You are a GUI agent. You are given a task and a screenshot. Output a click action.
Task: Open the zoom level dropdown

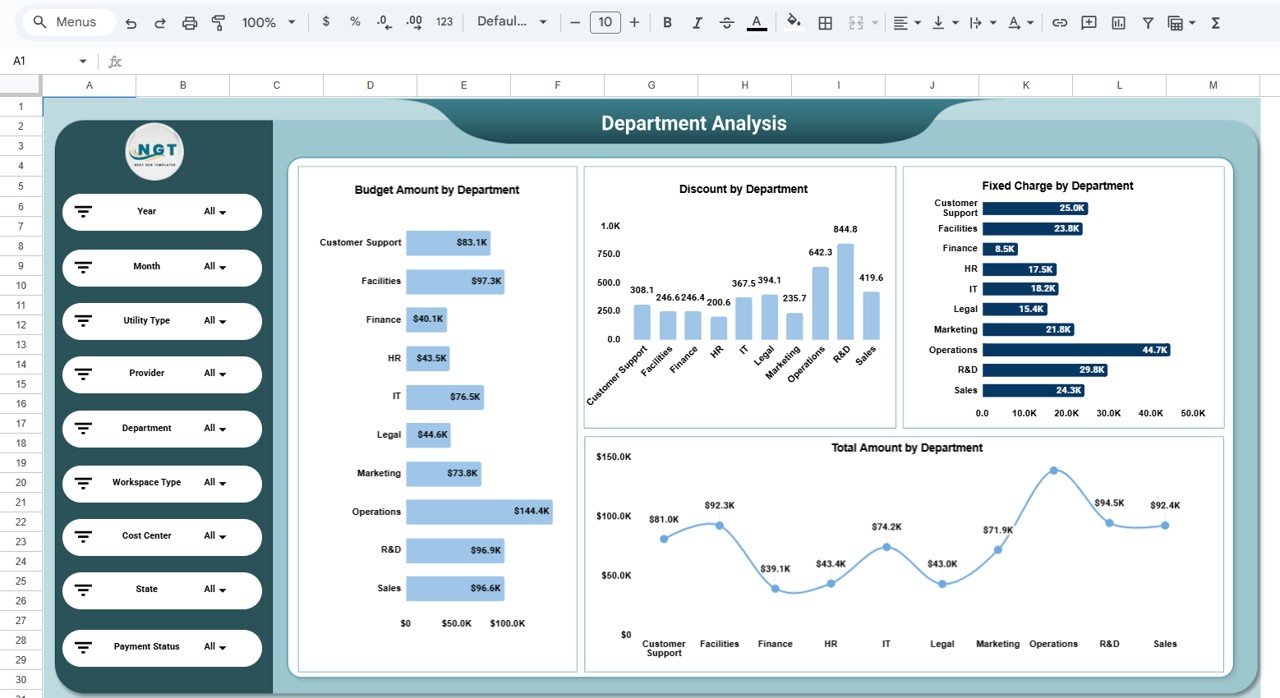coord(258,21)
